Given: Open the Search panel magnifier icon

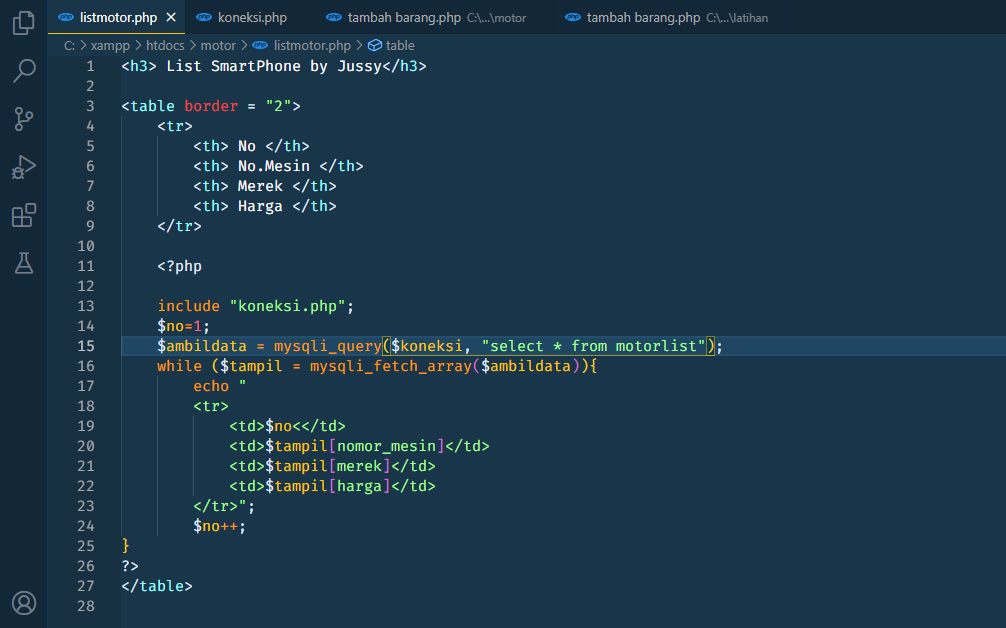Looking at the screenshot, I should 22,70.
